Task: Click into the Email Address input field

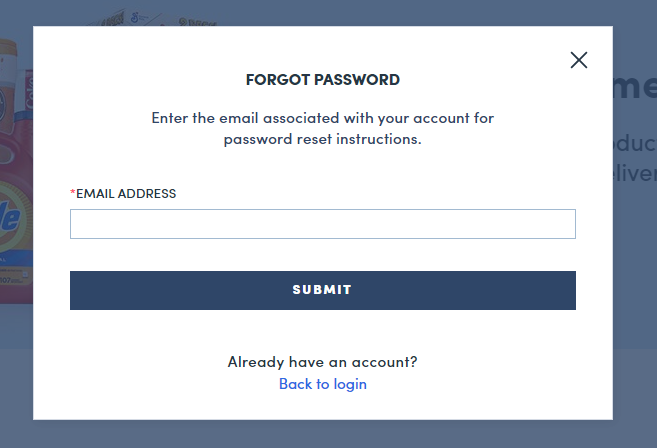Action: [x=322, y=224]
